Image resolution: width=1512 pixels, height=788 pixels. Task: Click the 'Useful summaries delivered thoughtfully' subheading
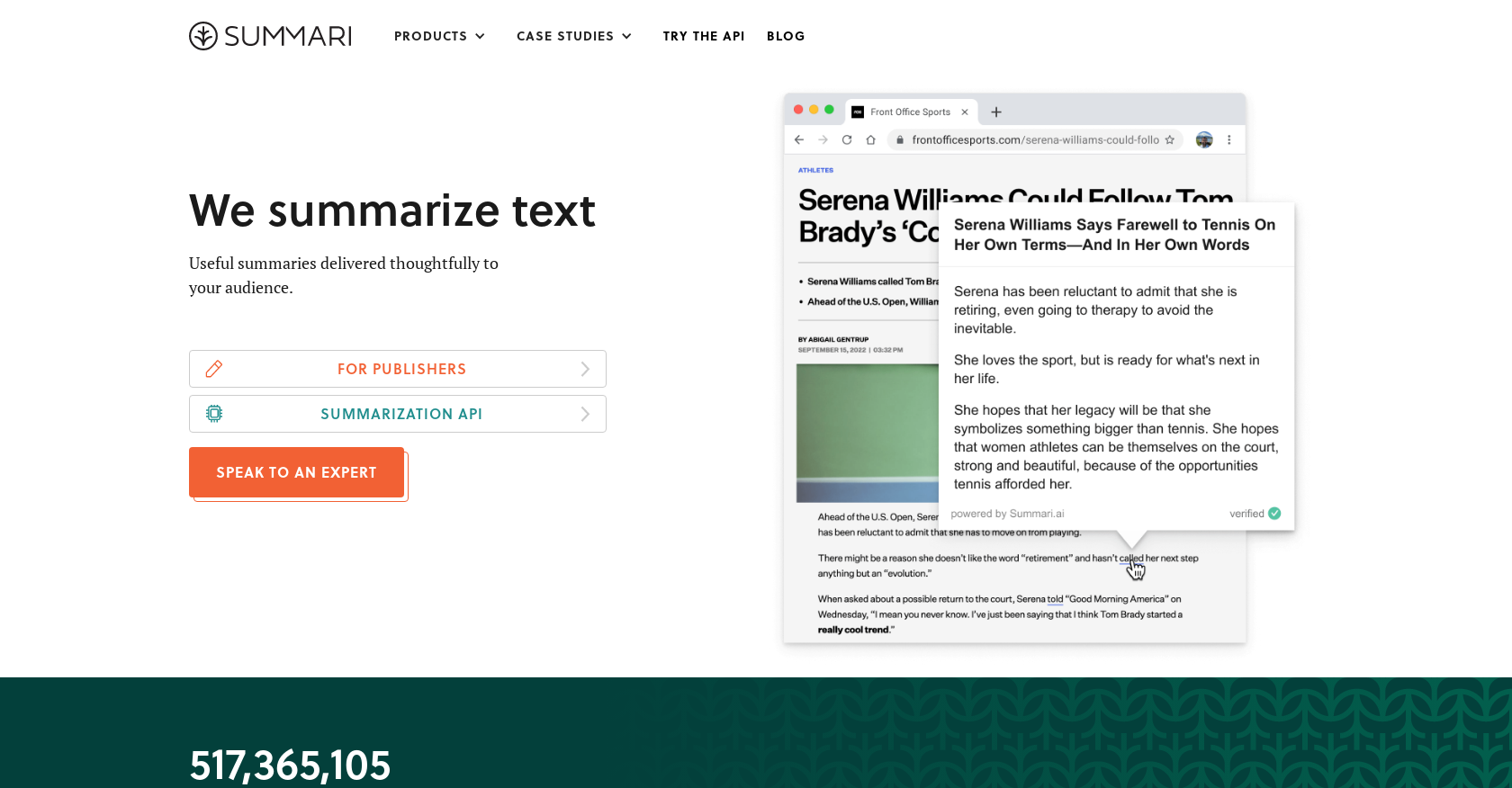click(344, 275)
